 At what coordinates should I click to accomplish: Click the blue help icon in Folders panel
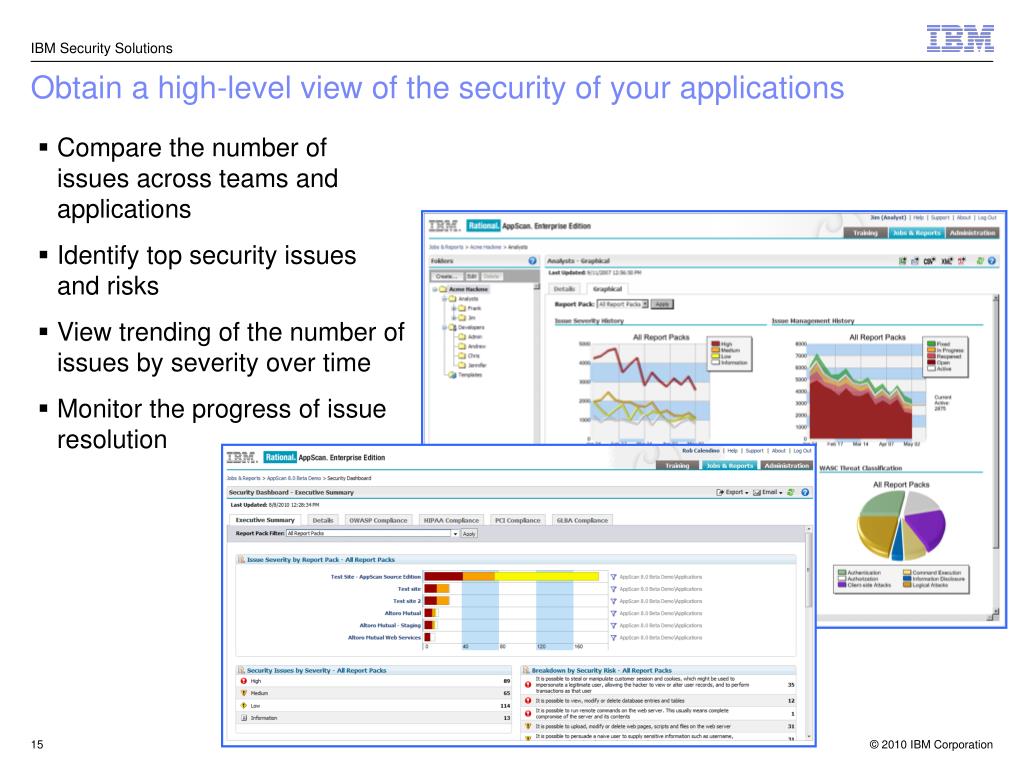point(532,261)
